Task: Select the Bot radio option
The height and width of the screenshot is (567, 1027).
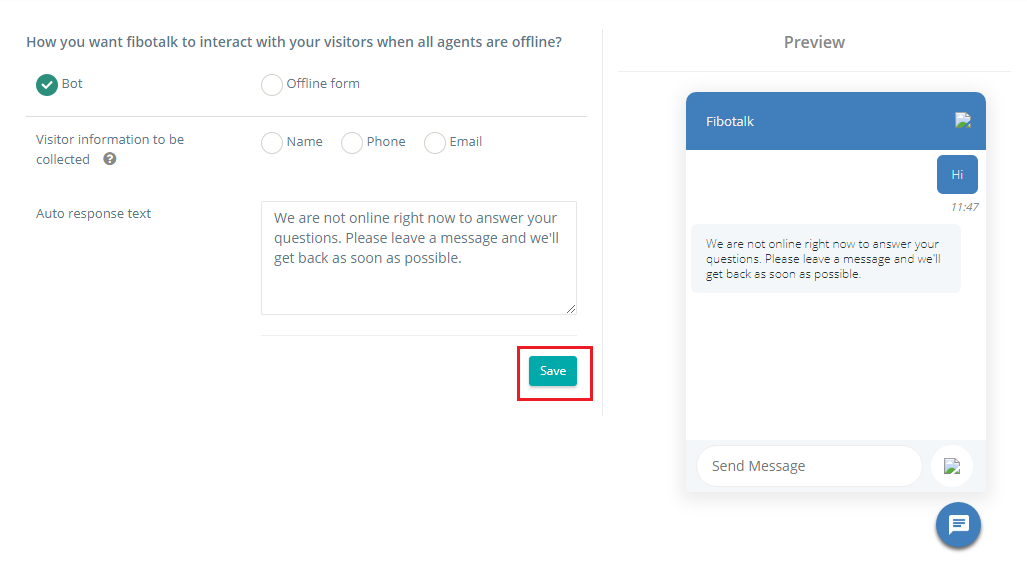Action: (47, 84)
